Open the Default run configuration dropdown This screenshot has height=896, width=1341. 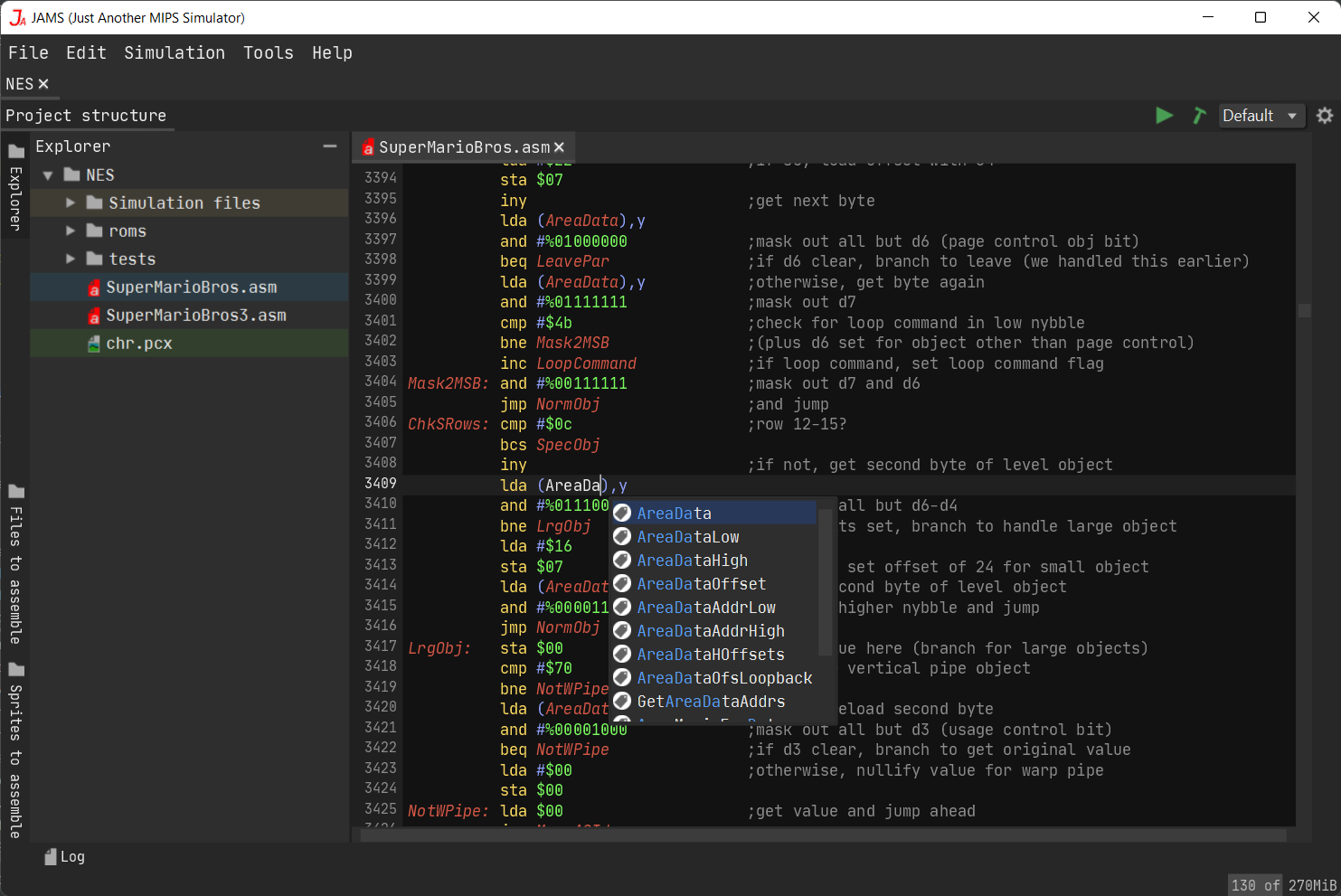(x=1261, y=116)
